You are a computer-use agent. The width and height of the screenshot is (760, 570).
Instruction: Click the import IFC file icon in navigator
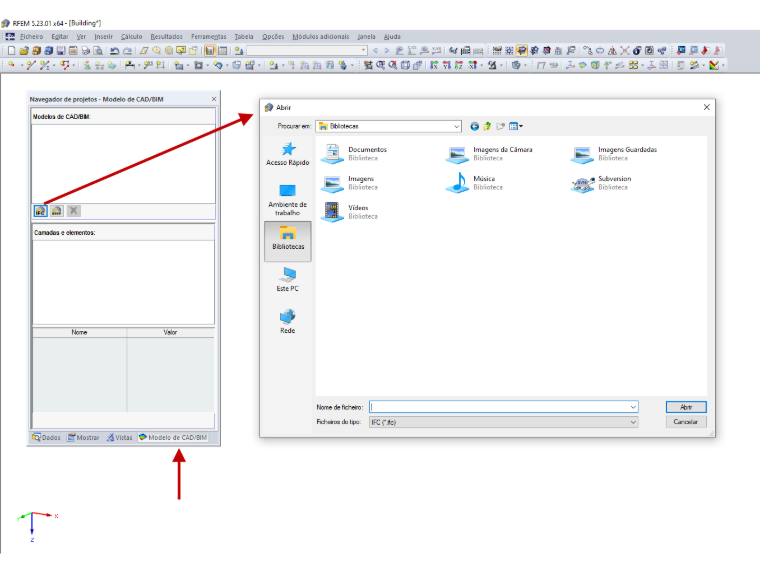click(x=41, y=211)
